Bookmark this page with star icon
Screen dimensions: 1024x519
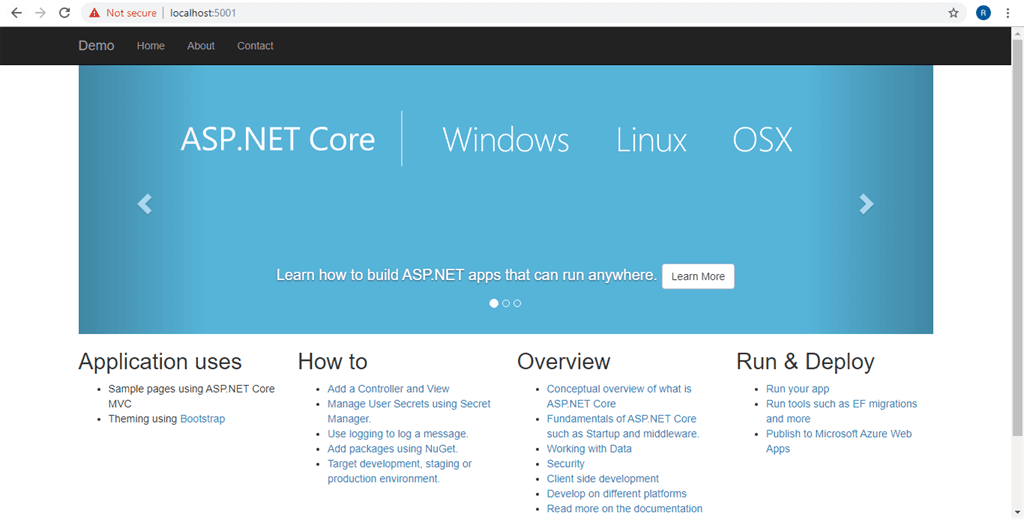tap(953, 13)
